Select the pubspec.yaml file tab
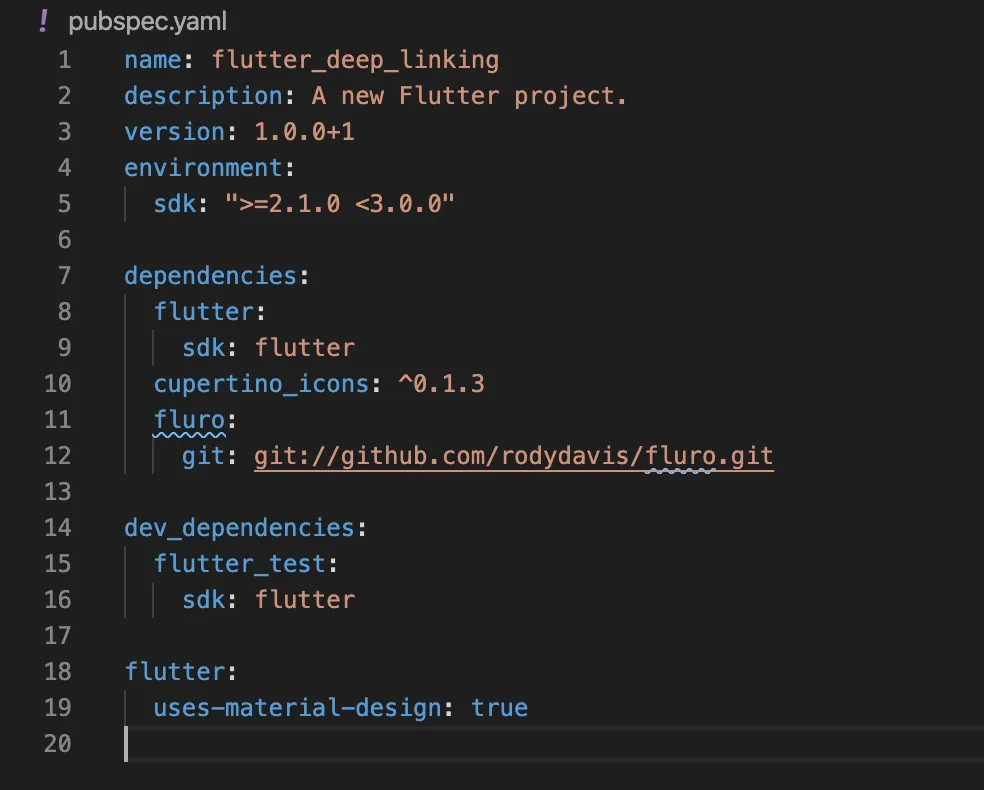The image size is (984, 790). 132,21
